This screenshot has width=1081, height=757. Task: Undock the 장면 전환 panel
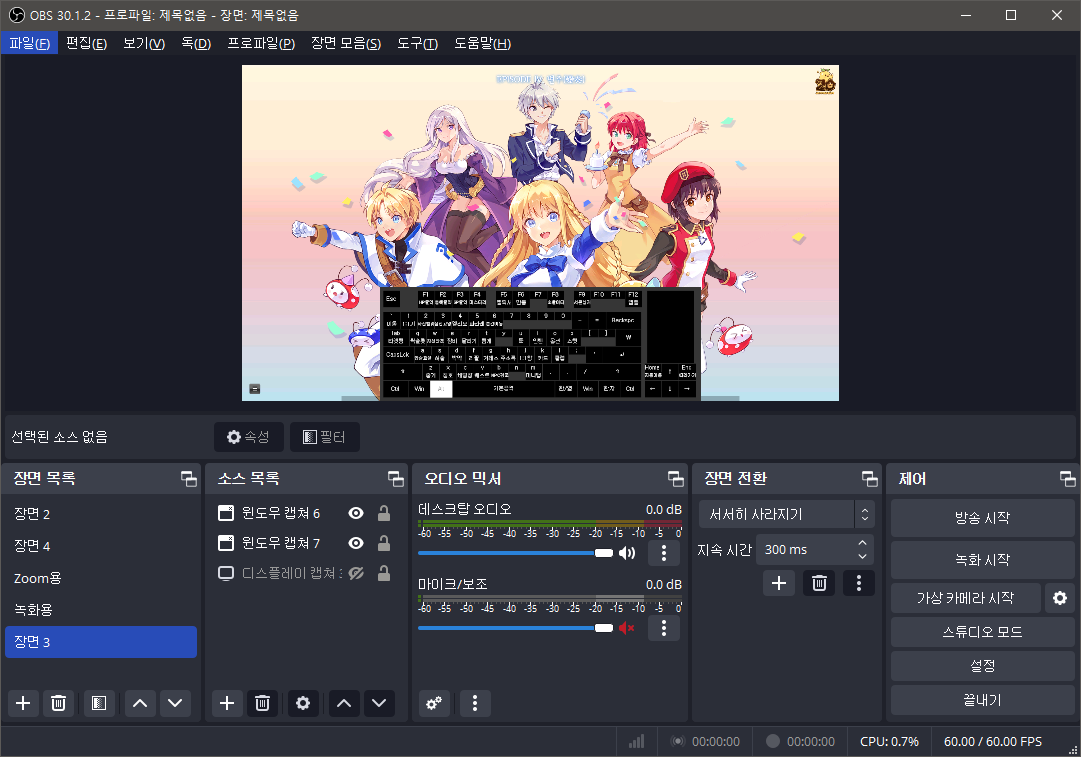tap(869, 478)
